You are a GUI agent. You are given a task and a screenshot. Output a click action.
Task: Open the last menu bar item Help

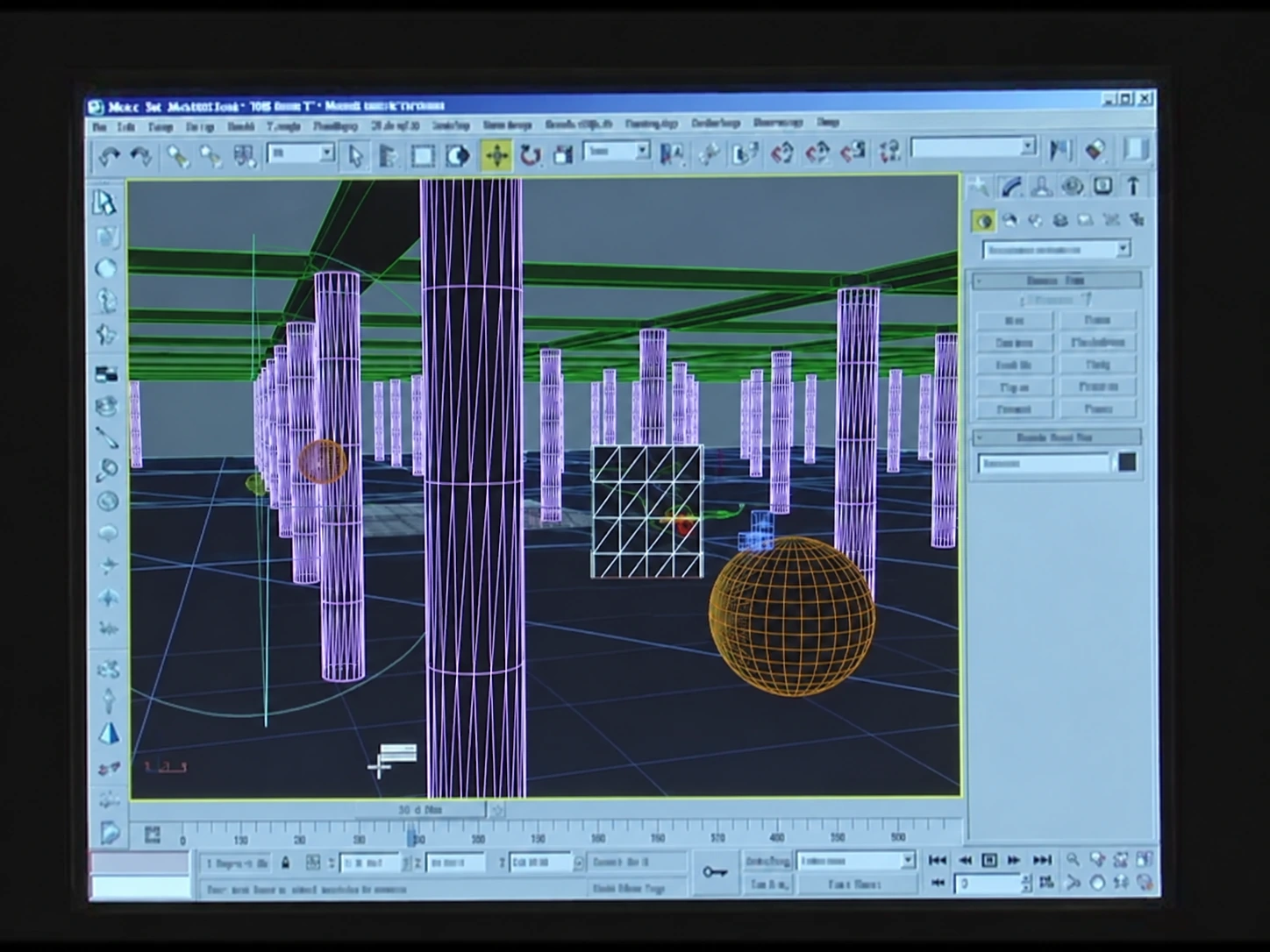pyautogui.click(x=828, y=122)
